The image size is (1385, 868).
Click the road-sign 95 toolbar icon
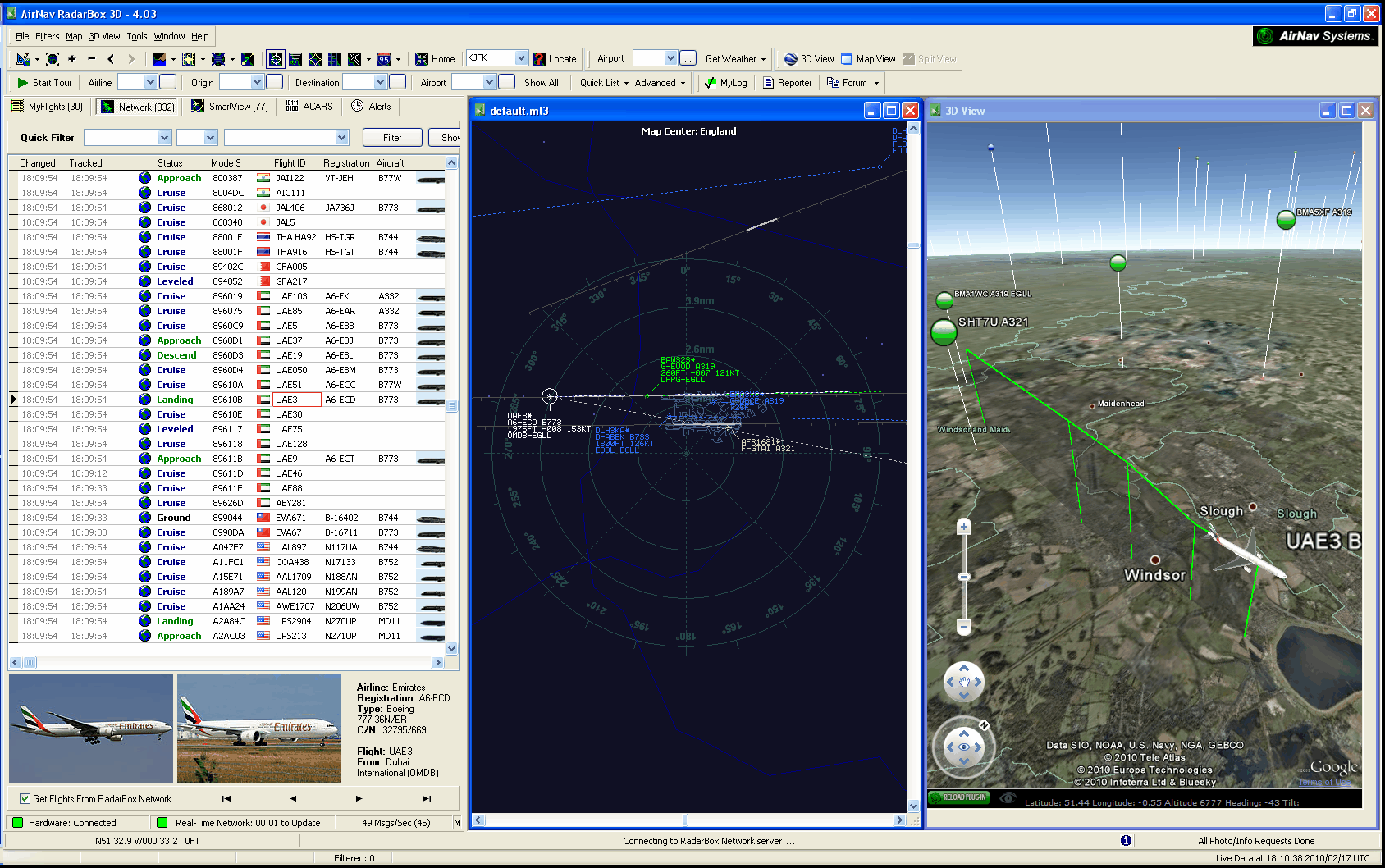coord(384,59)
